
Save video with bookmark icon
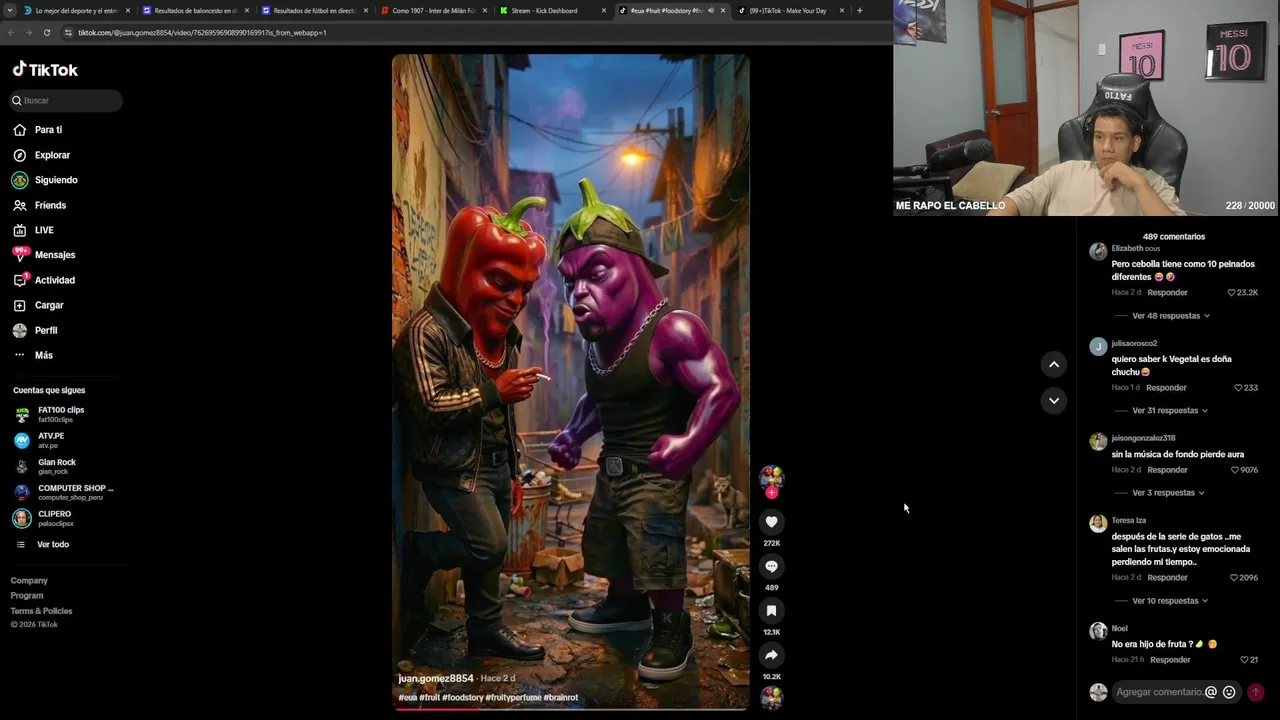[771, 610]
